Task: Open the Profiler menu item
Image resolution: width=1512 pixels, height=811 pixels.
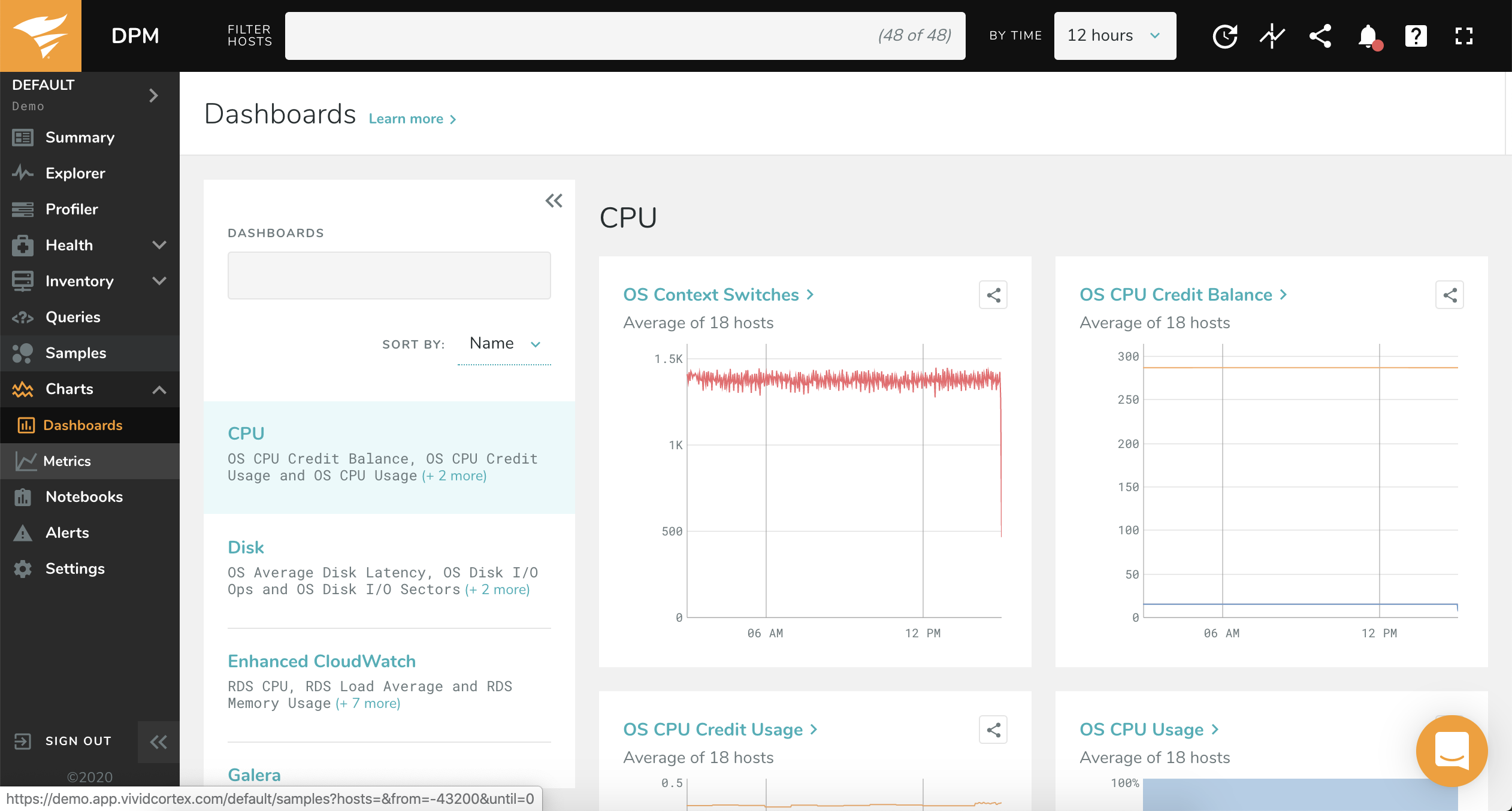Action: (72, 209)
